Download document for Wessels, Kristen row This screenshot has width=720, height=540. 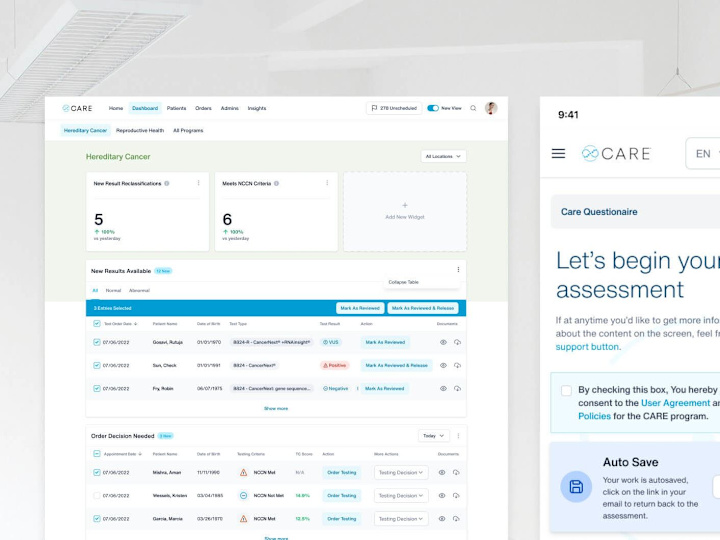[456, 495]
